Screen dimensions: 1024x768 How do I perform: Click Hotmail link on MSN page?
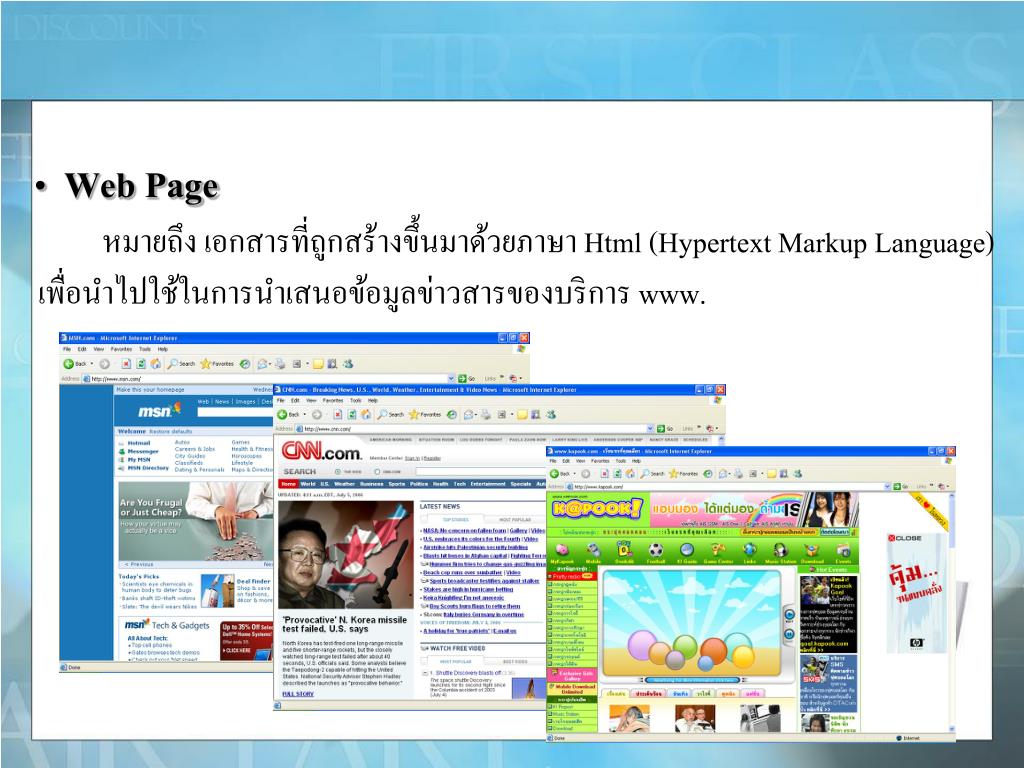pyautogui.click(x=138, y=443)
